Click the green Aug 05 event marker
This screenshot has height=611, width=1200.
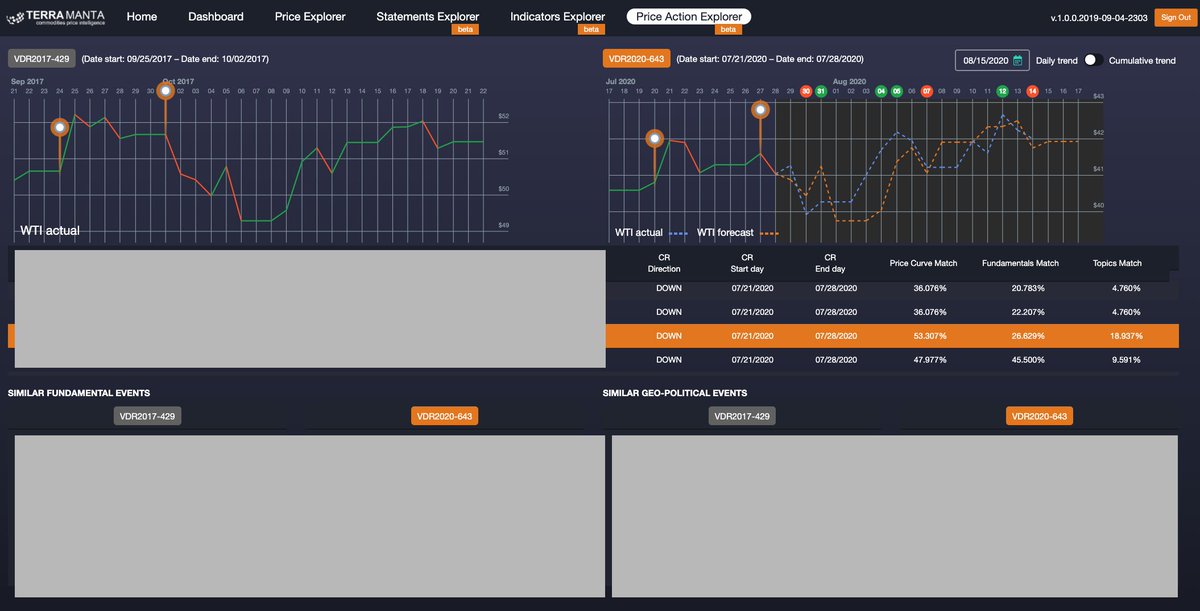tap(898, 90)
